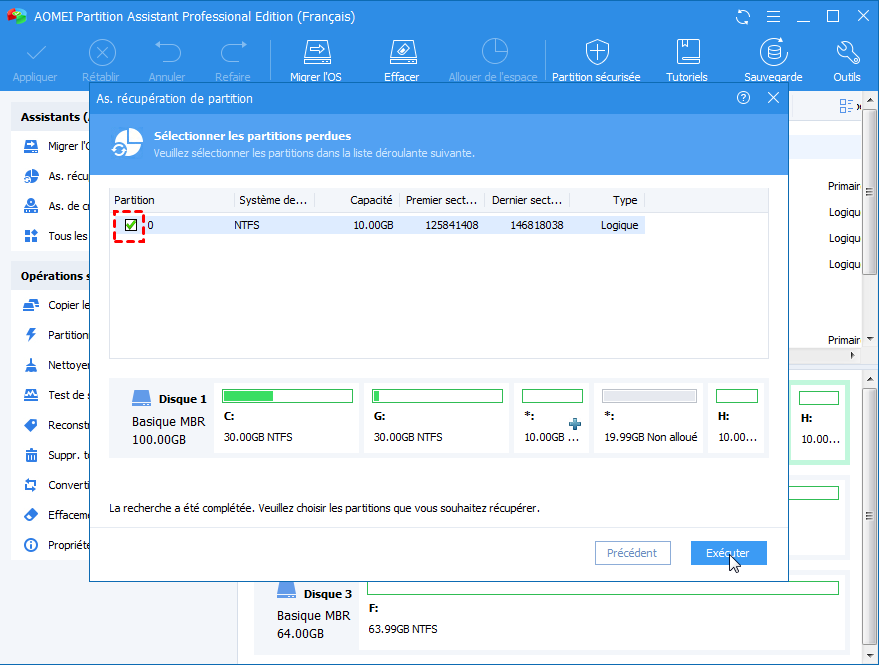Click the 146818038 last sector value

click(x=537, y=225)
